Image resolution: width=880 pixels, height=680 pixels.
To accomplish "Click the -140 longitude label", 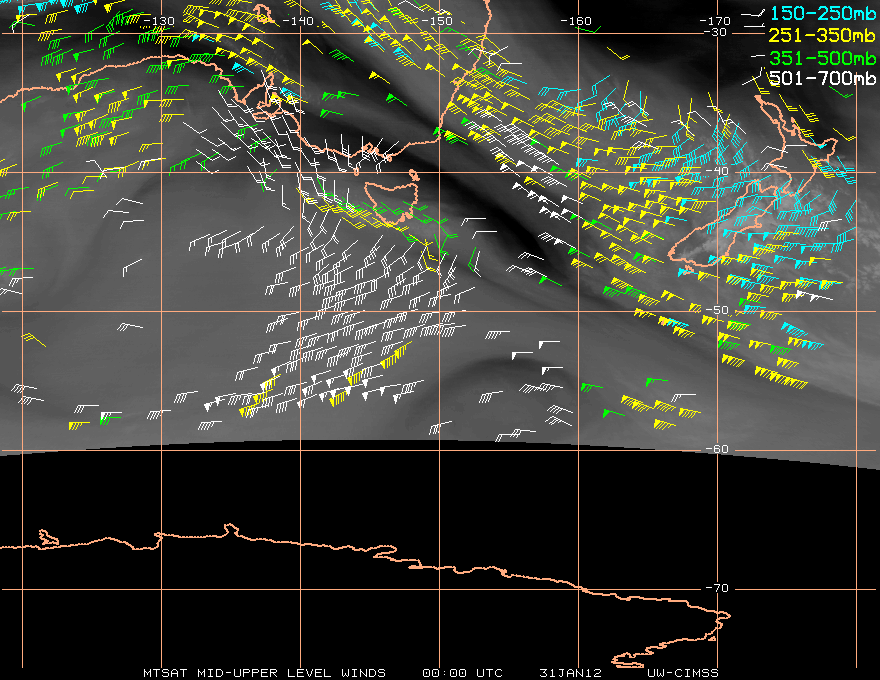I will [297, 21].
